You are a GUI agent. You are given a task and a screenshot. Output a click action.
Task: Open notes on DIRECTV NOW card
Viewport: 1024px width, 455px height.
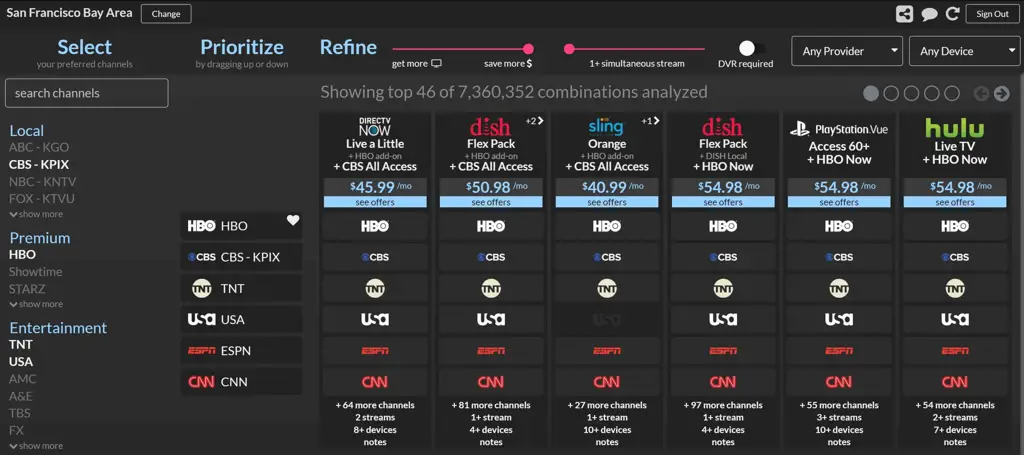click(x=375, y=442)
